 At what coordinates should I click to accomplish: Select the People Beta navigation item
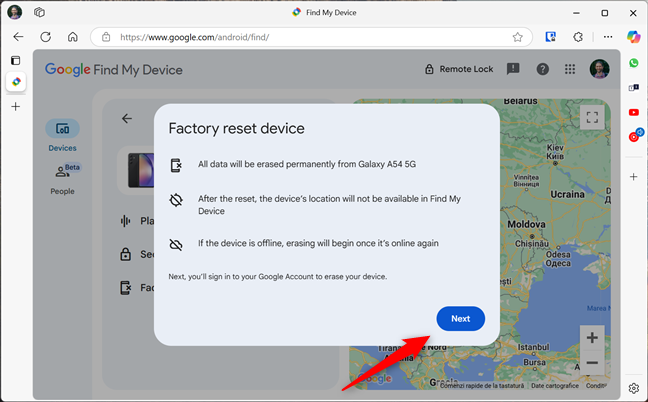coord(63,179)
